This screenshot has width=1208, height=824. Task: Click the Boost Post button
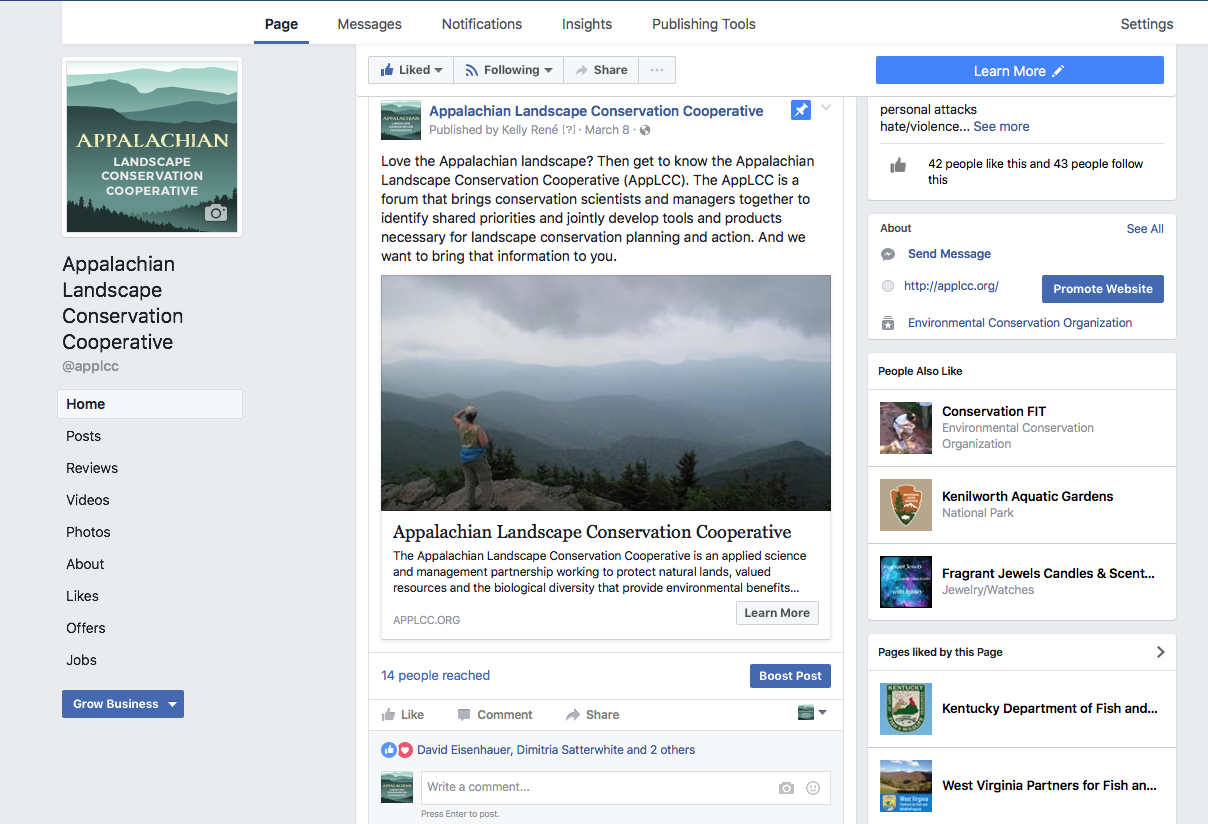(x=790, y=676)
